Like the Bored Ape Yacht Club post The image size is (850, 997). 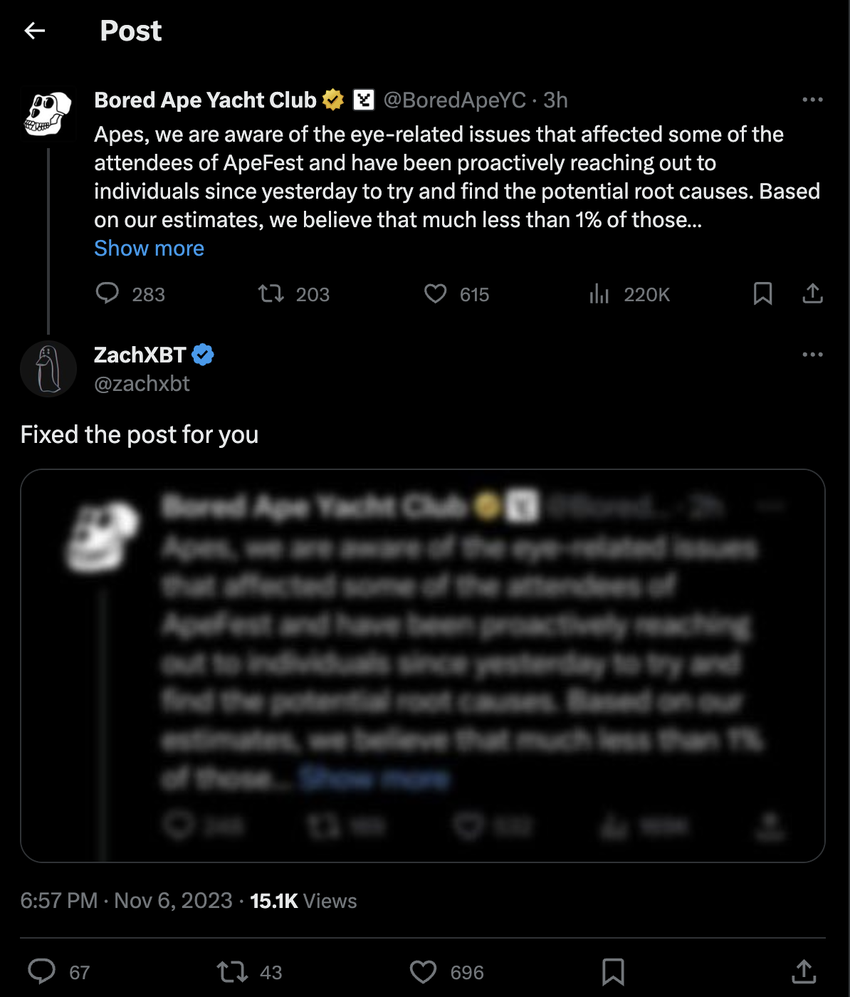(x=435, y=294)
